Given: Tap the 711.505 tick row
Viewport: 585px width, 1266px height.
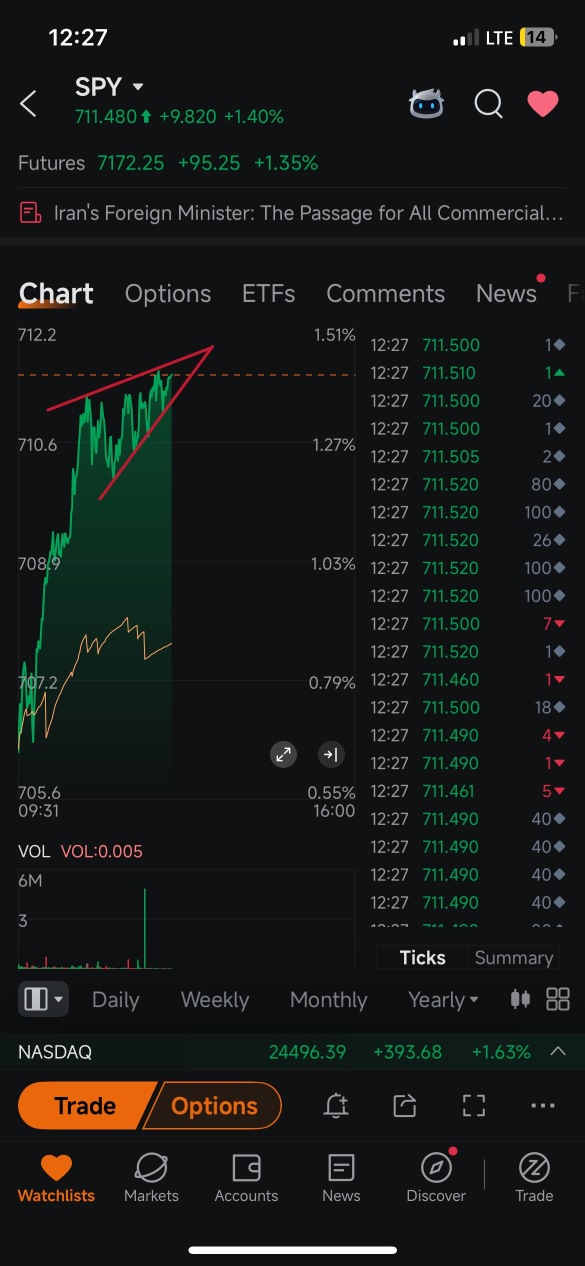Looking at the screenshot, I should pyautogui.click(x=468, y=457).
